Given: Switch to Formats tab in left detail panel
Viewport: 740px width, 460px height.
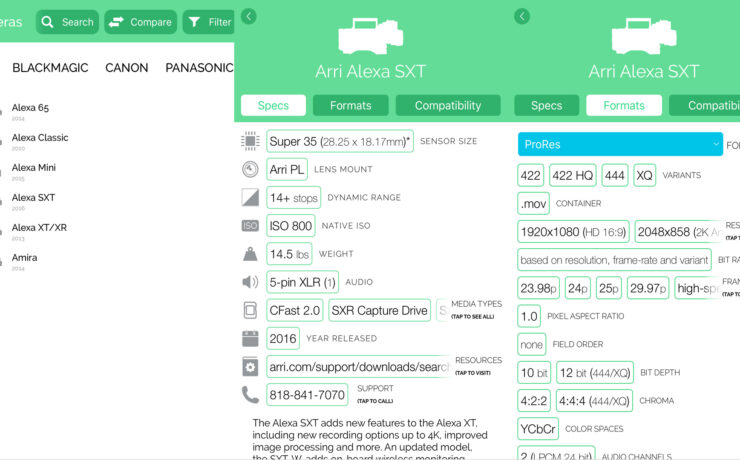Looking at the screenshot, I should point(351,105).
